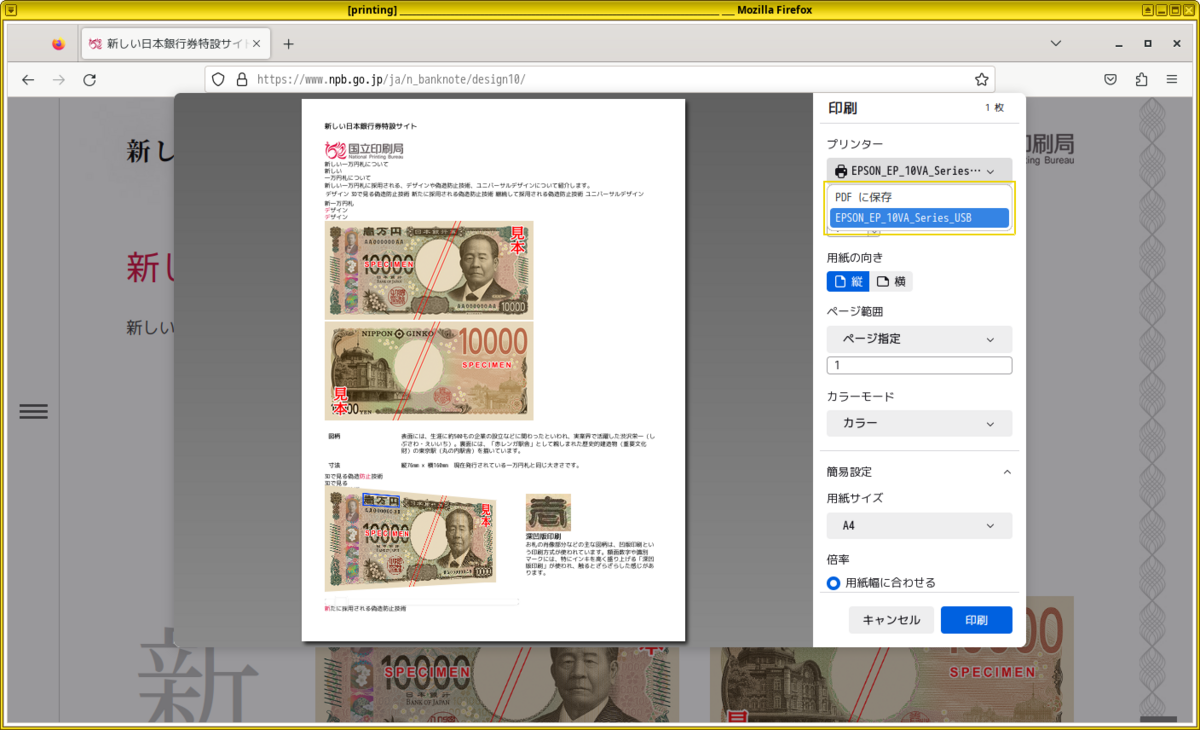Screen dimensions: 1200x730
Task: Reload the current page
Action: pyautogui.click(x=90, y=79)
